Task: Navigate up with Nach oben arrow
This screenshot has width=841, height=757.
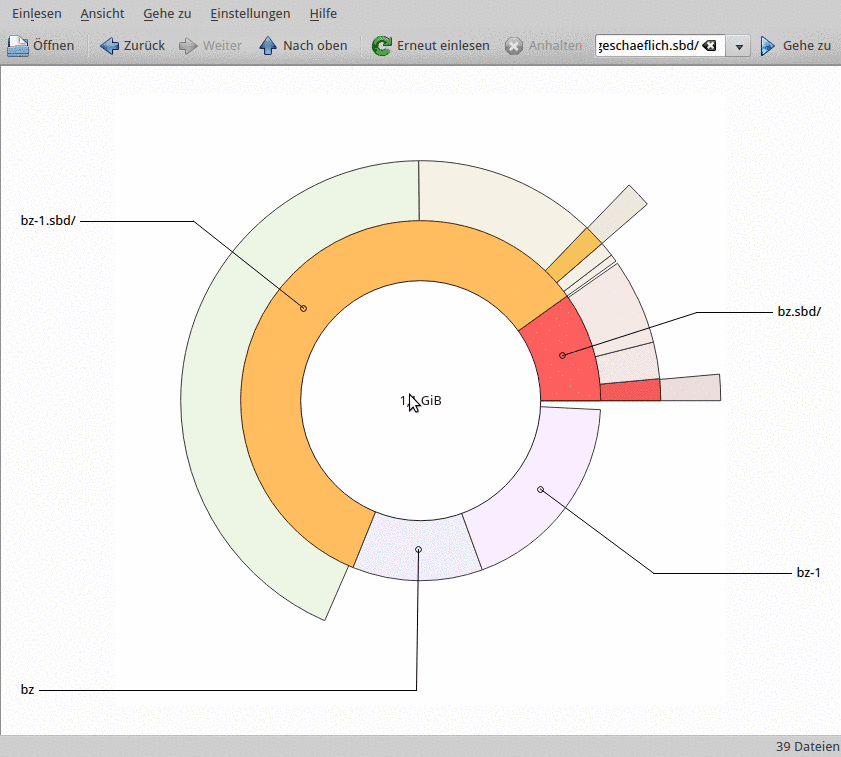Action: (x=268, y=46)
